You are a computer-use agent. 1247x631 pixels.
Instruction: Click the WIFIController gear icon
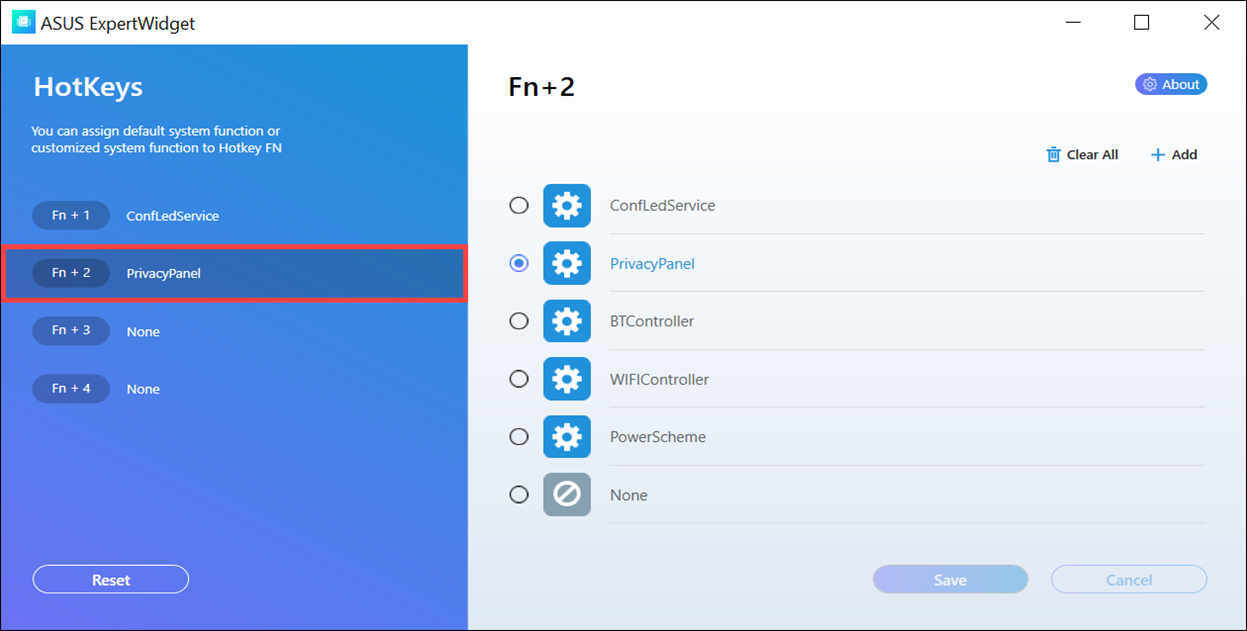pos(567,379)
